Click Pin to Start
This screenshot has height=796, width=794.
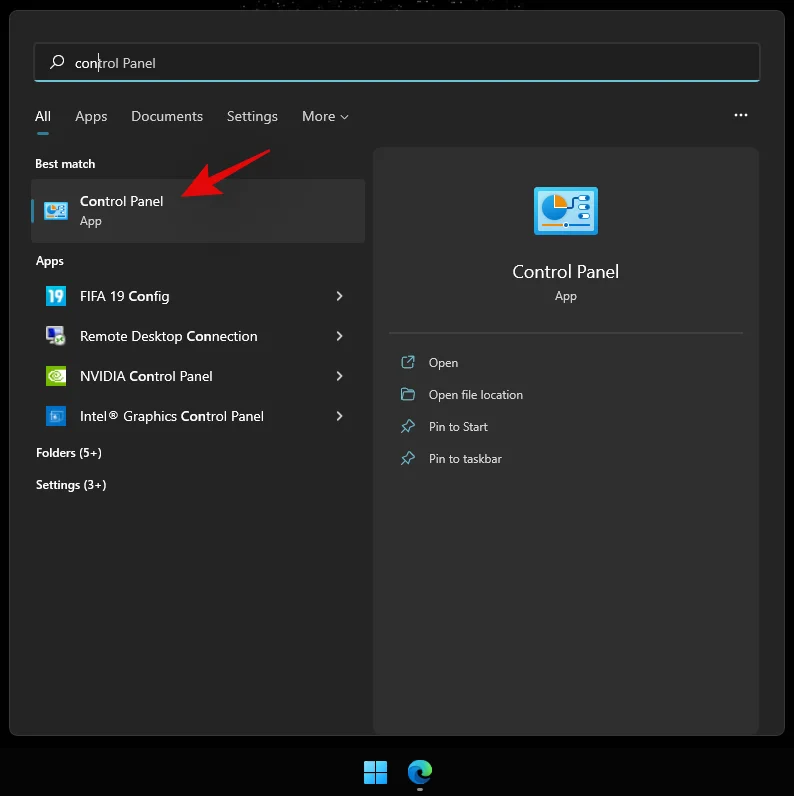pos(458,427)
